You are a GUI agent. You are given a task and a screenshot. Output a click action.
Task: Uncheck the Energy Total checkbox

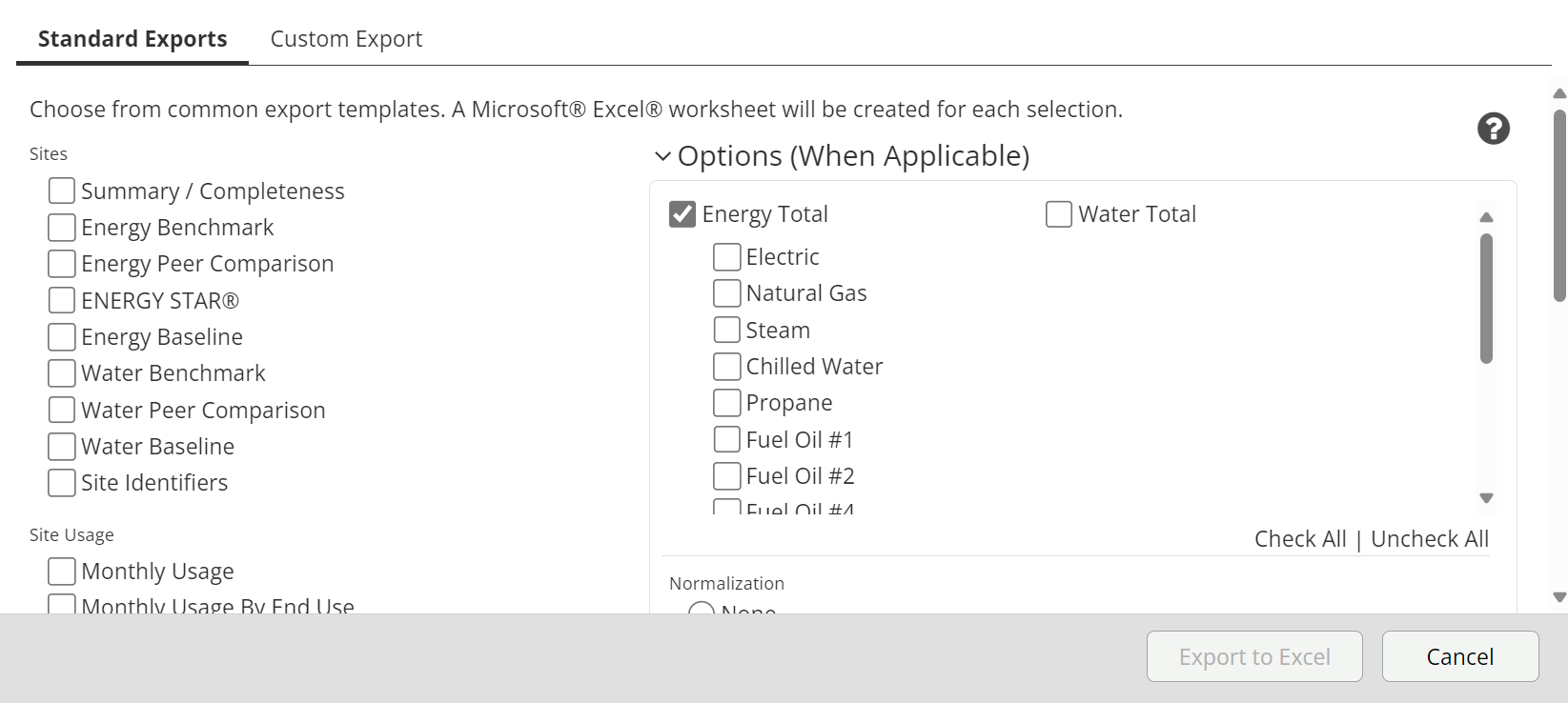click(x=682, y=214)
